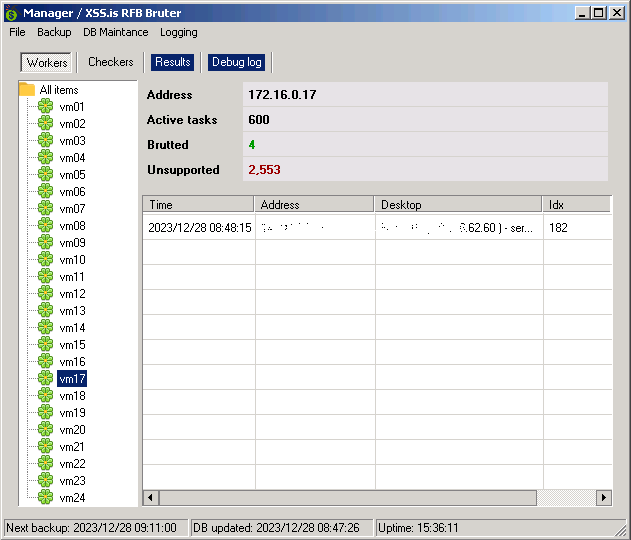Click the green icon next to vm18
Screen dimensions: 631x540
coord(45,395)
